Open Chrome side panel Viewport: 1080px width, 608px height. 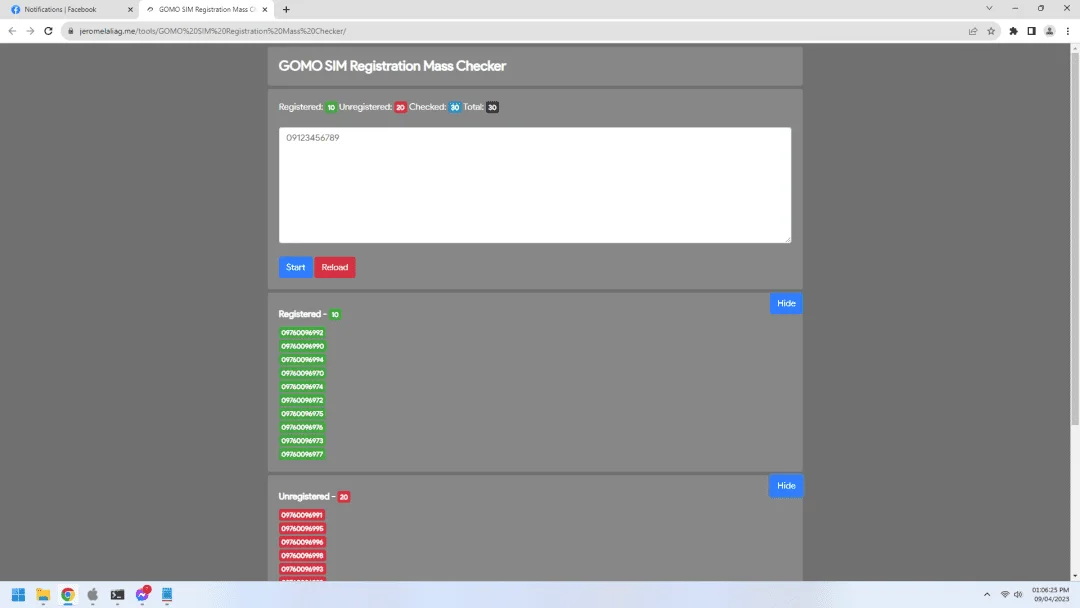coord(1031,31)
